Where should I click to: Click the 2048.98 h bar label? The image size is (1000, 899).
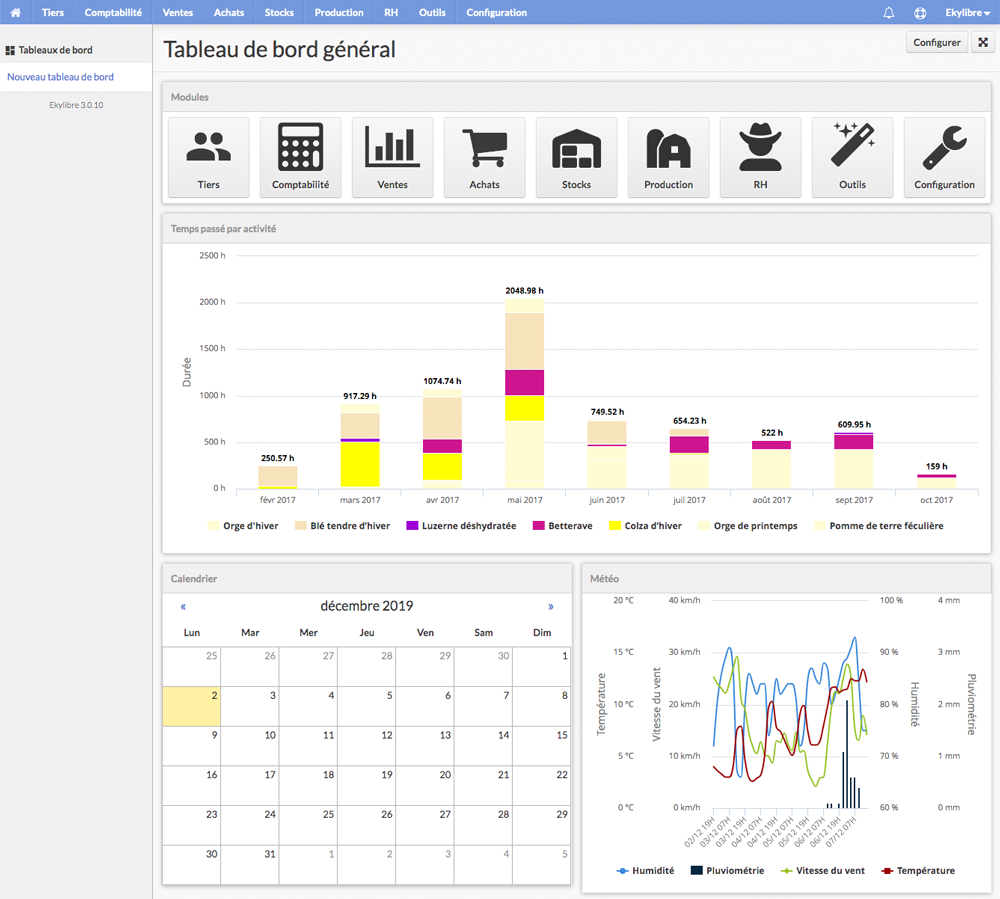click(524, 291)
